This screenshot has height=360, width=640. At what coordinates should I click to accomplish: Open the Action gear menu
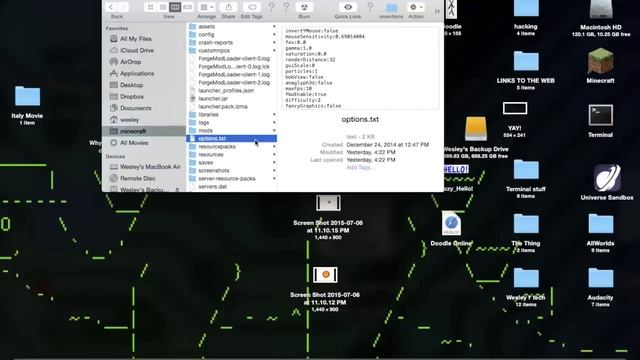click(x=416, y=7)
